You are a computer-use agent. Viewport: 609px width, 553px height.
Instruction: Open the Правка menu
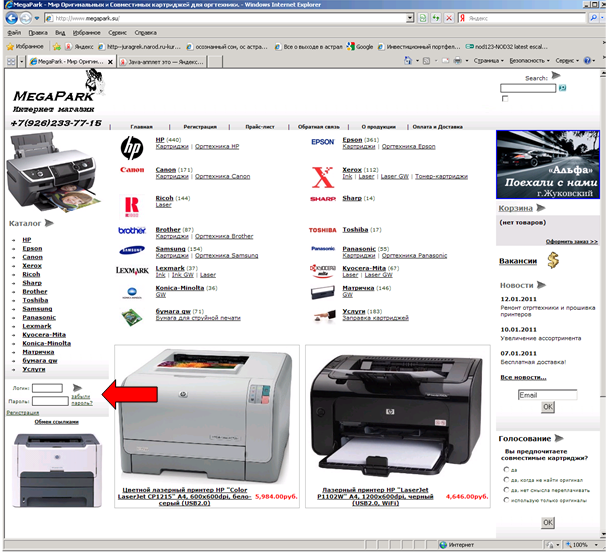(38, 33)
